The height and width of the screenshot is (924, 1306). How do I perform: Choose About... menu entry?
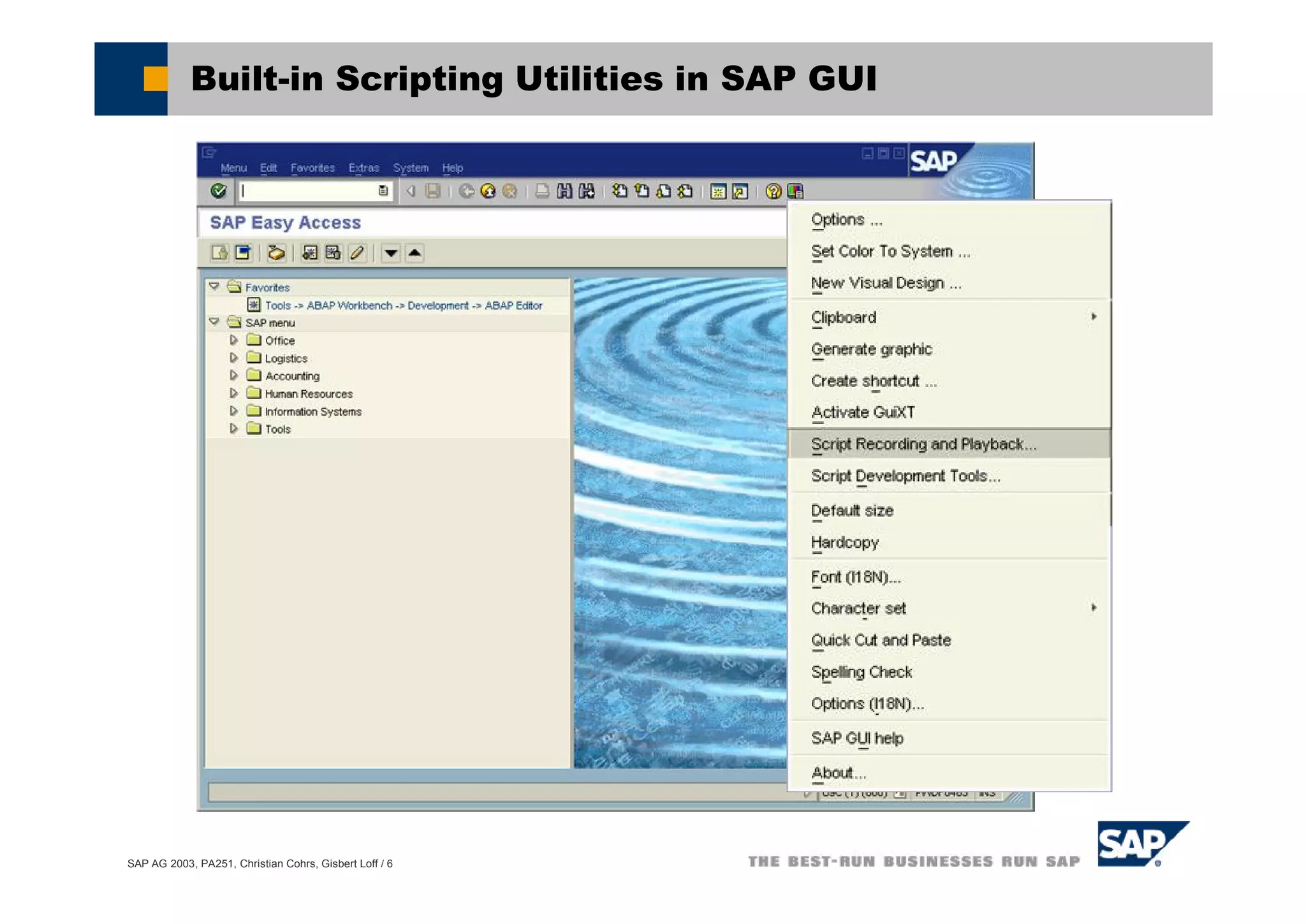coord(950,773)
